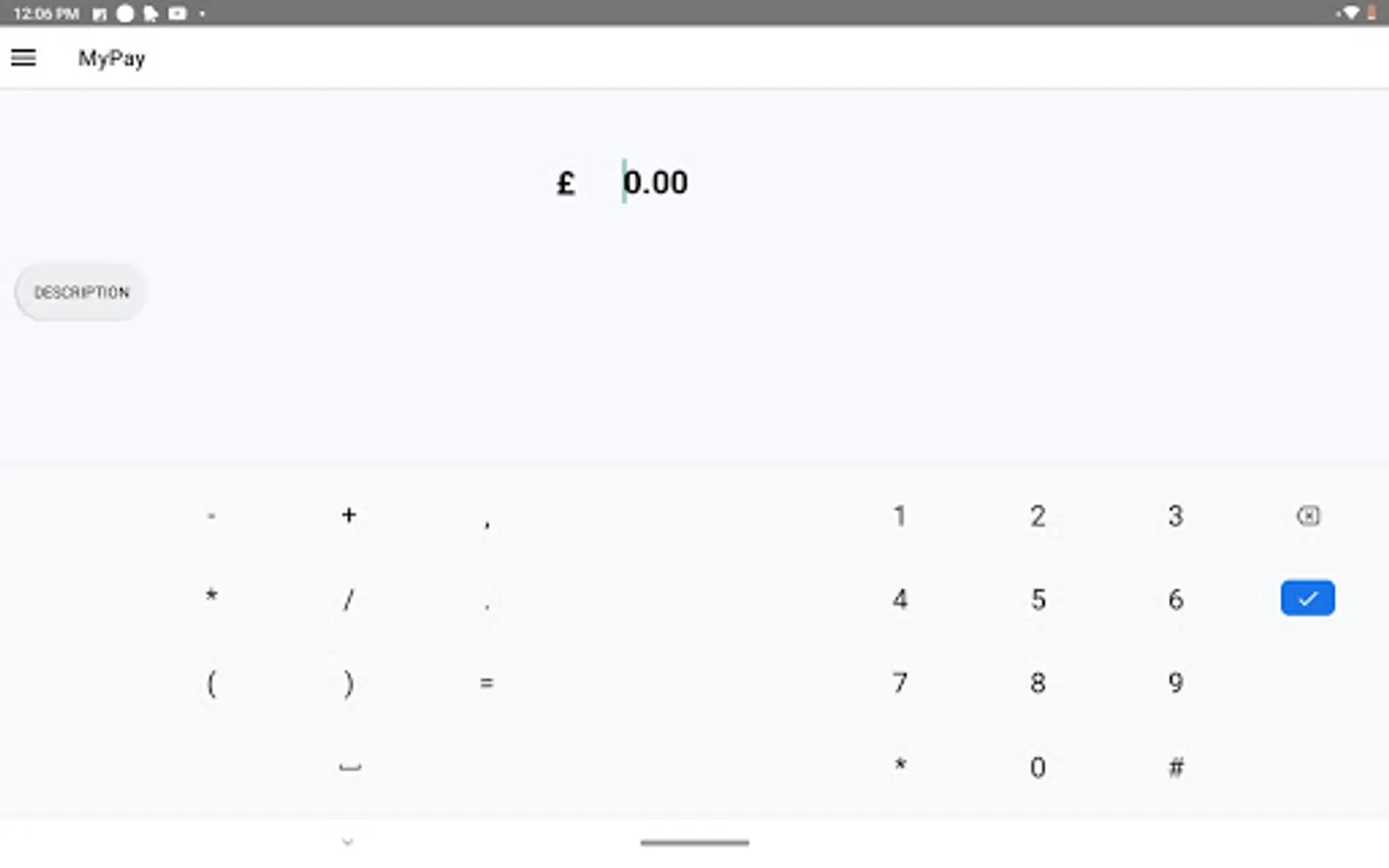The width and height of the screenshot is (1389, 868).
Task: Tap the number 9 key
Action: coord(1176,683)
